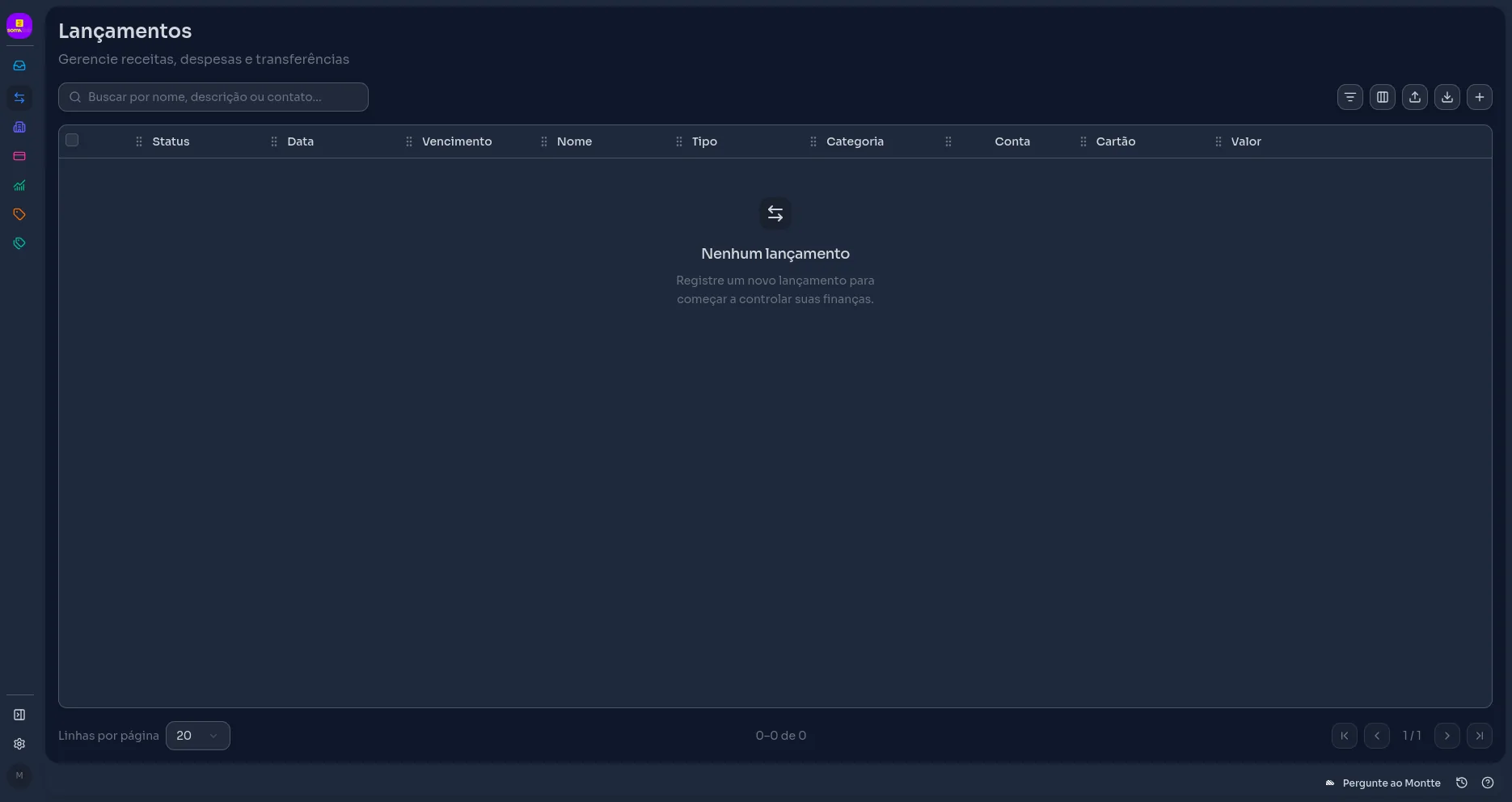1512x802 pixels.
Task: Toggle the sidebar panel icon
Action: (19, 715)
